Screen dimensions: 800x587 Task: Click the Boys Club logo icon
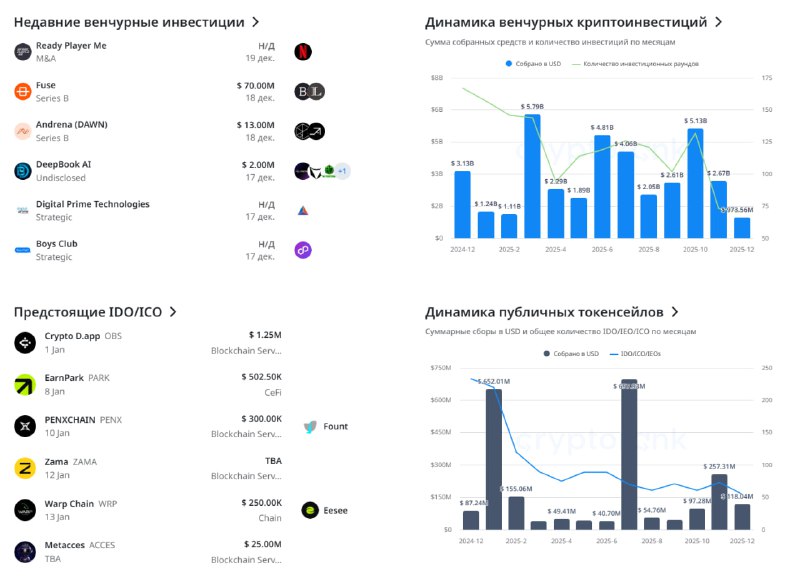point(23,250)
